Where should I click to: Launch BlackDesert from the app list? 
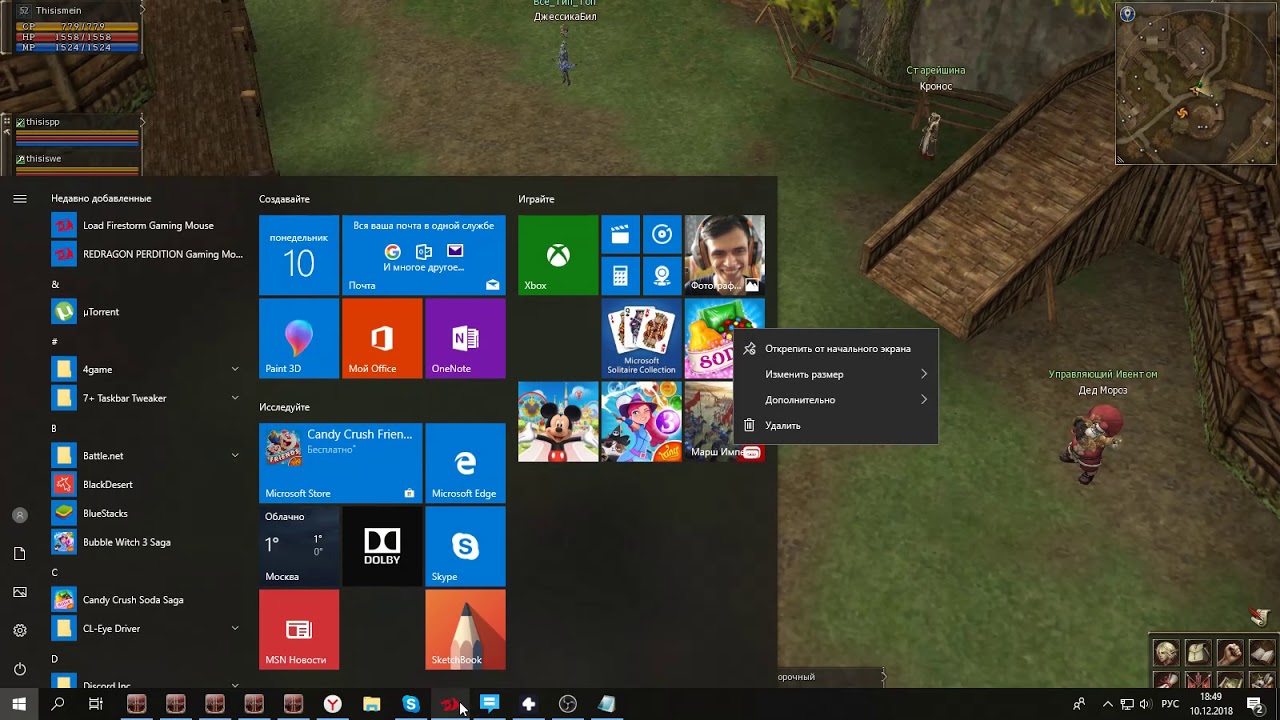(147, 484)
